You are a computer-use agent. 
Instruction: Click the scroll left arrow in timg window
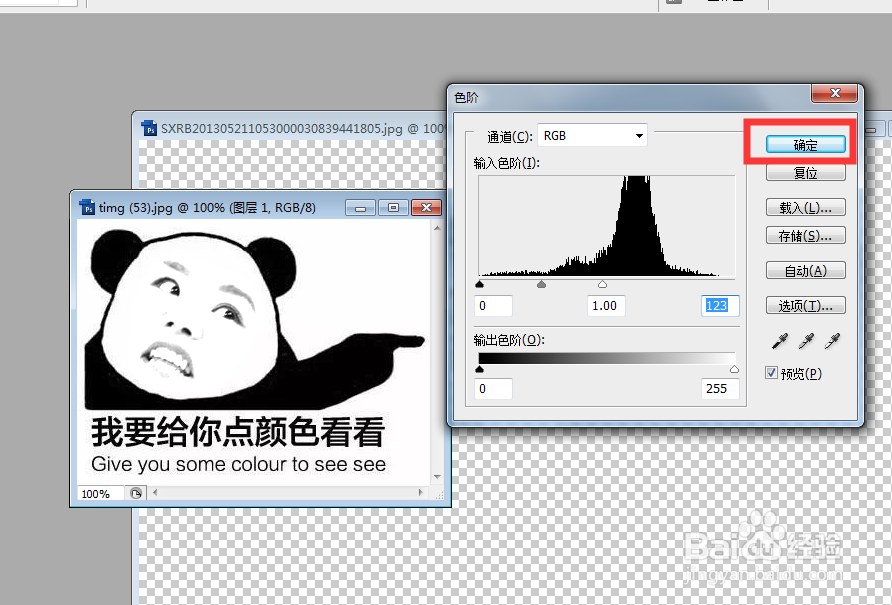click(155, 492)
